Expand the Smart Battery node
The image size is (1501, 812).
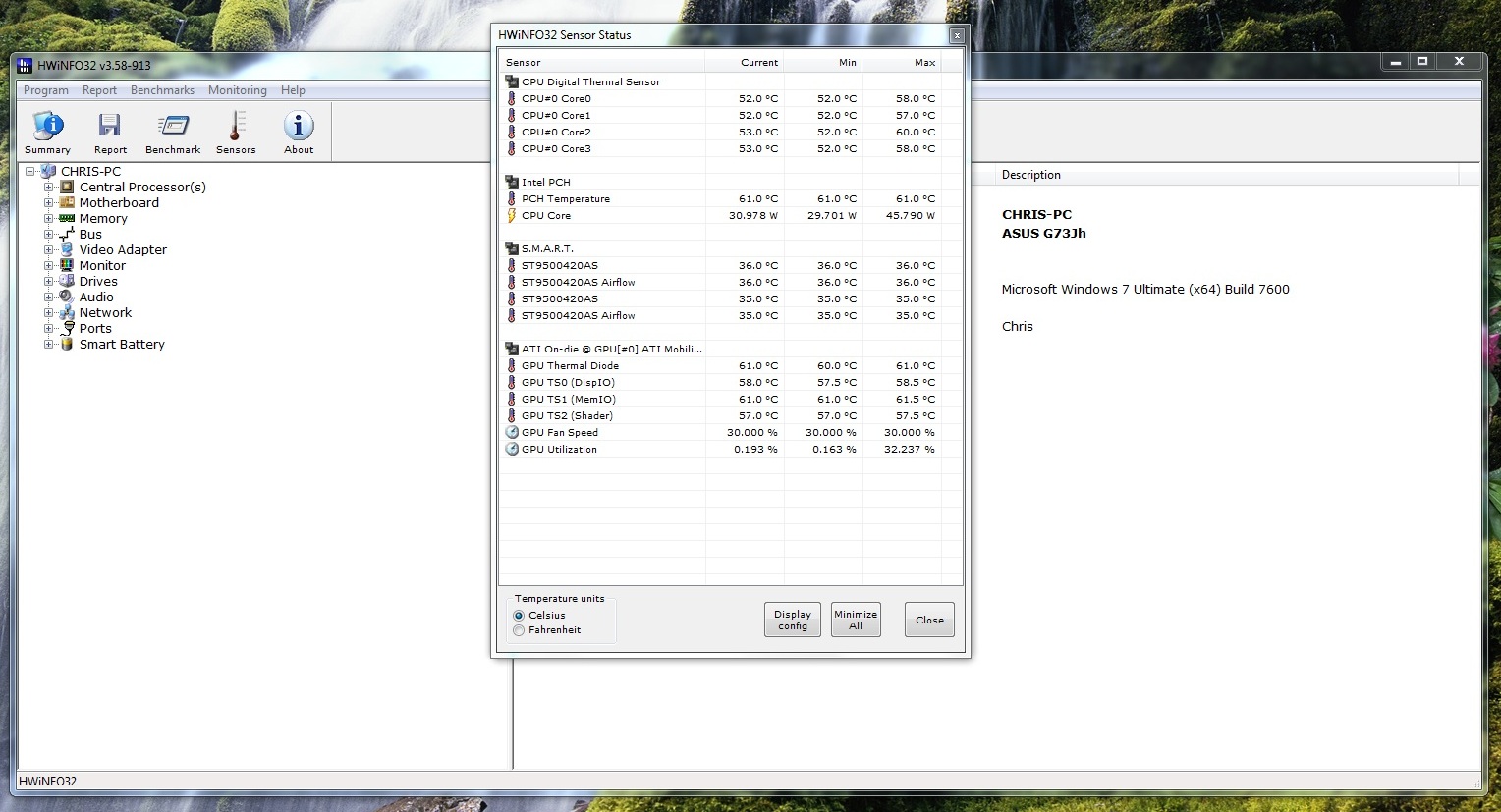tap(48, 344)
